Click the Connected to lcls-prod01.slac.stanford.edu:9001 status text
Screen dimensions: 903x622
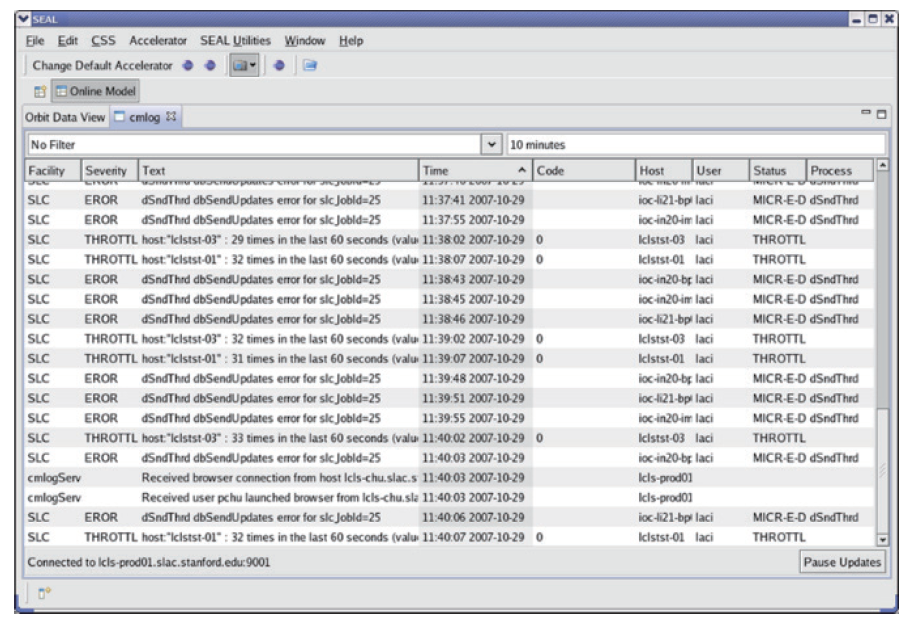(x=149, y=562)
